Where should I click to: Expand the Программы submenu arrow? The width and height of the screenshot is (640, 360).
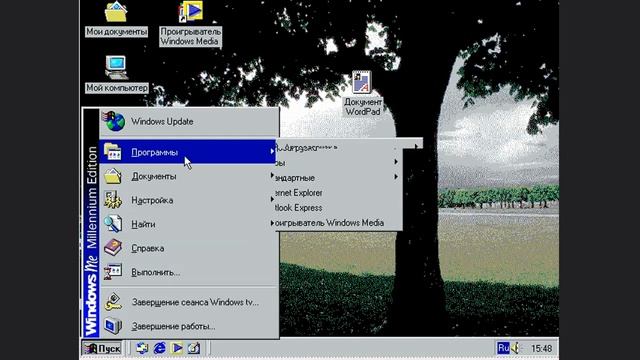click(272, 151)
